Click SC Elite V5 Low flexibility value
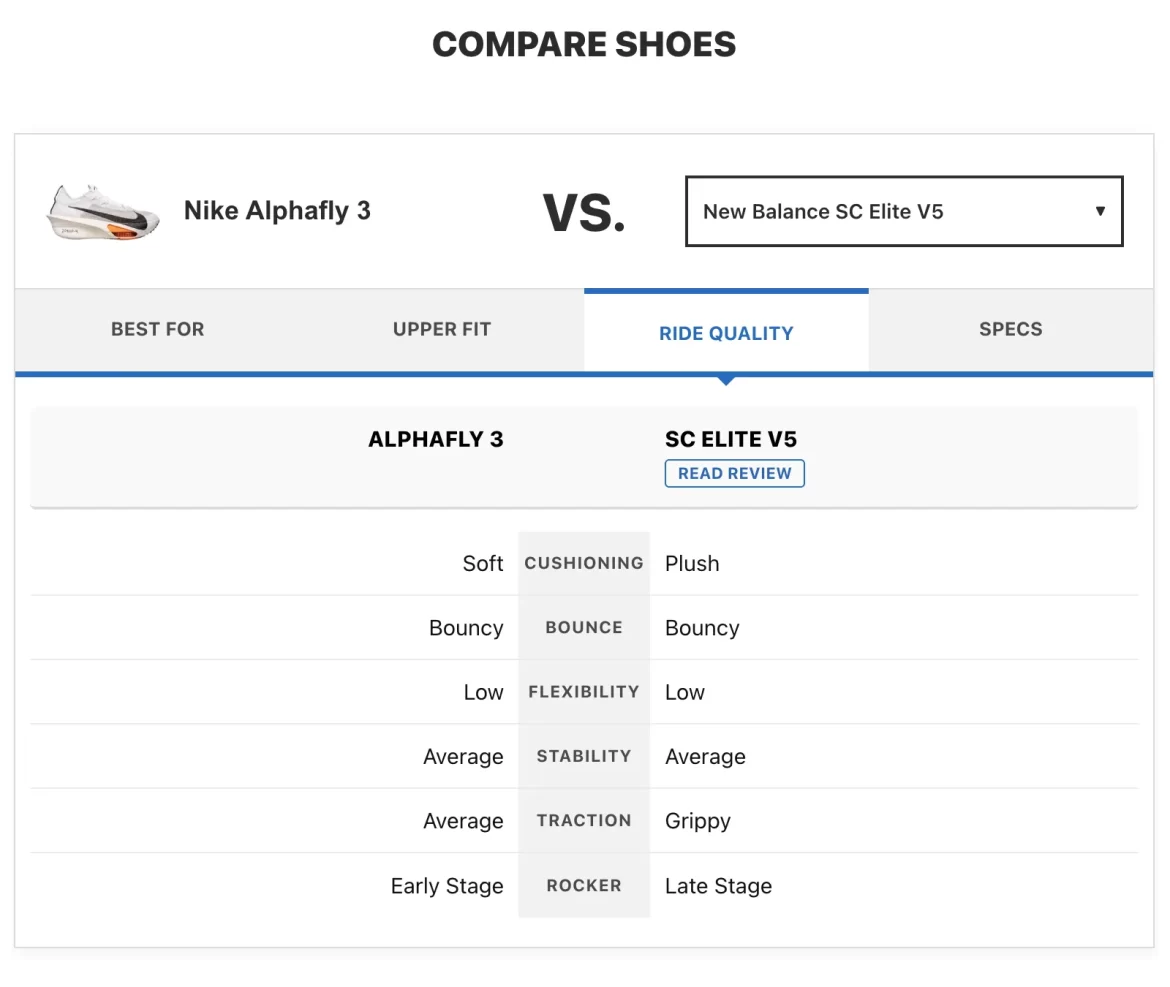1170x987 pixels. [x=684, y=692]
